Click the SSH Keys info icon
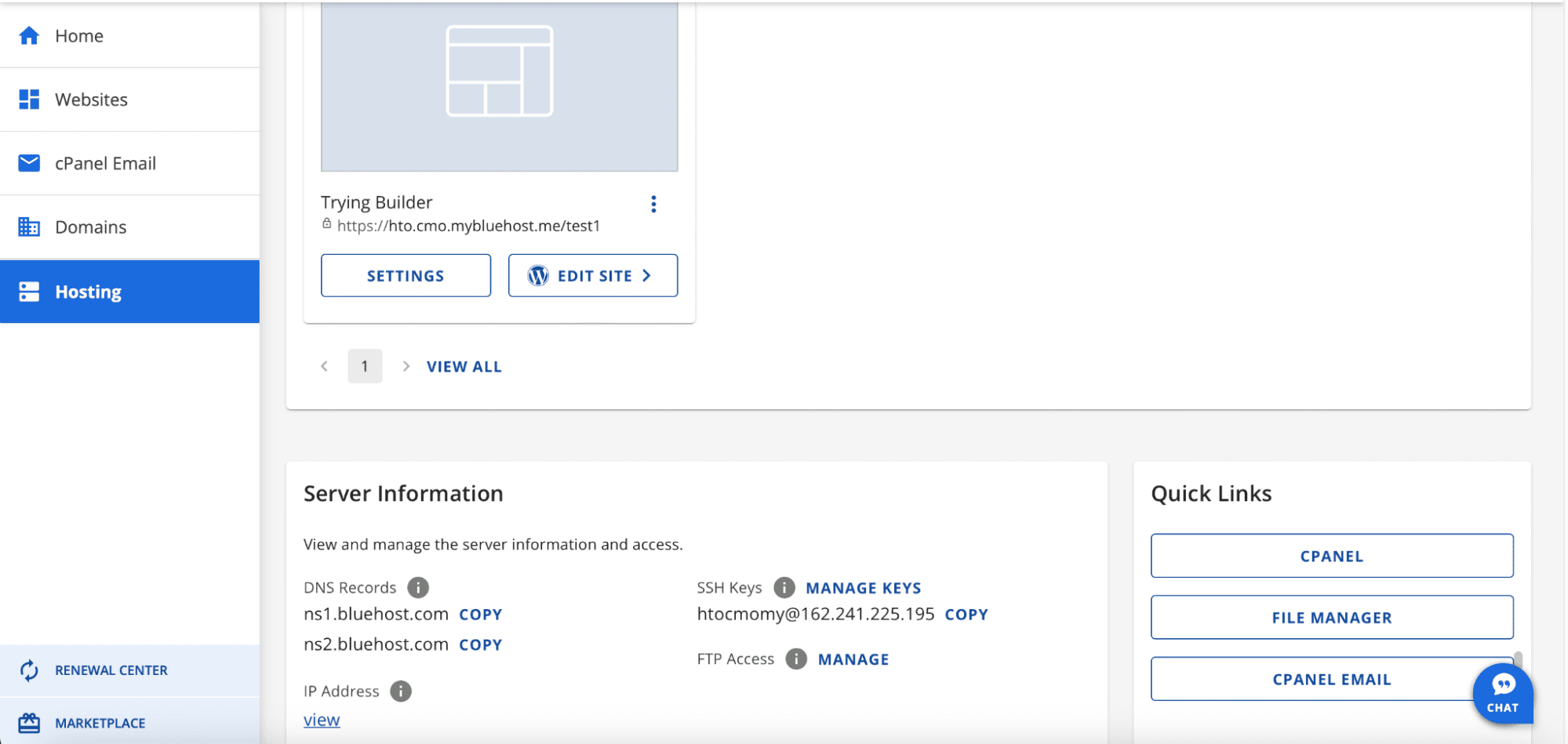1568x744 pixels. (x=784, y=587)
